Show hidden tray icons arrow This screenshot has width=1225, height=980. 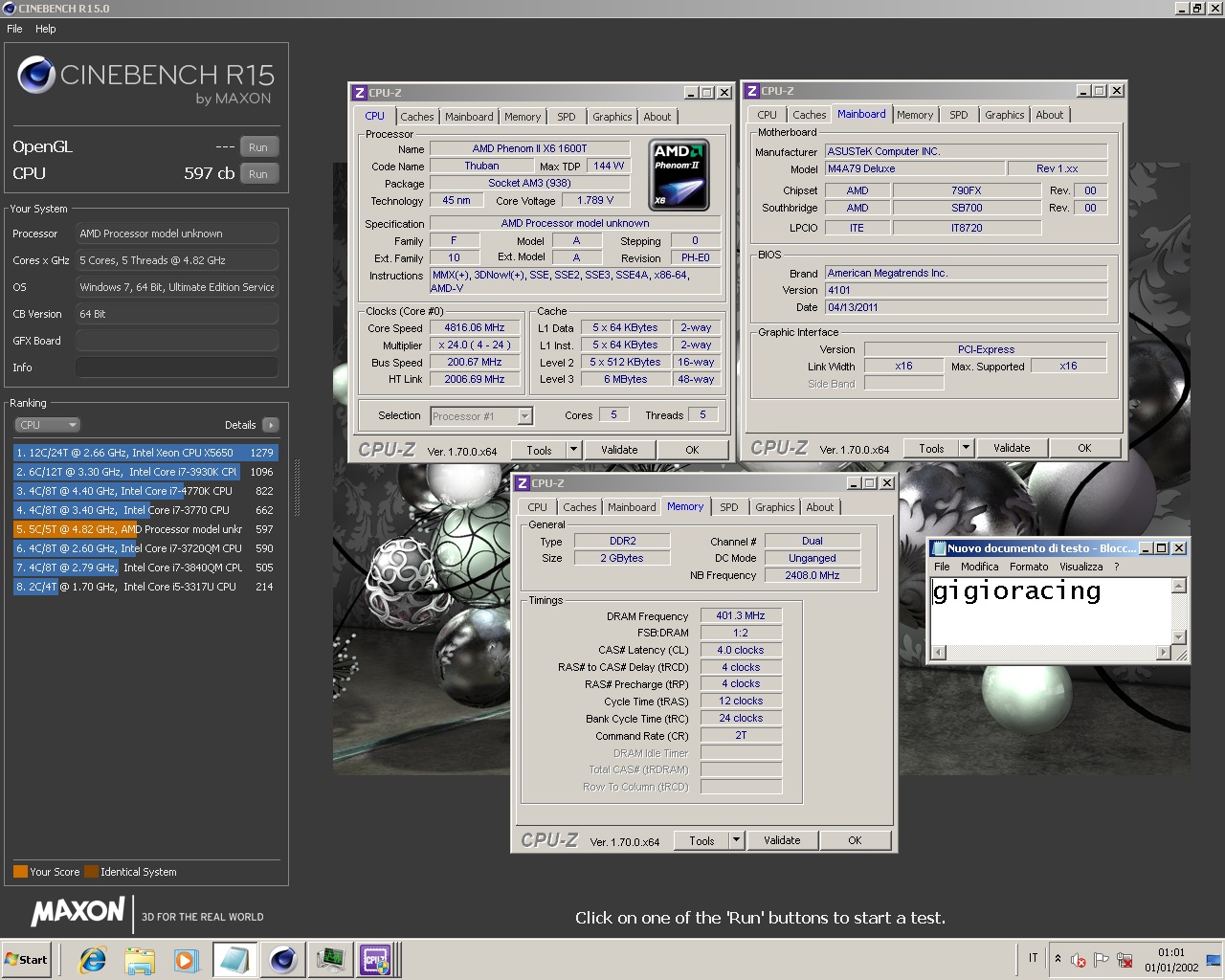[1058, 958]
